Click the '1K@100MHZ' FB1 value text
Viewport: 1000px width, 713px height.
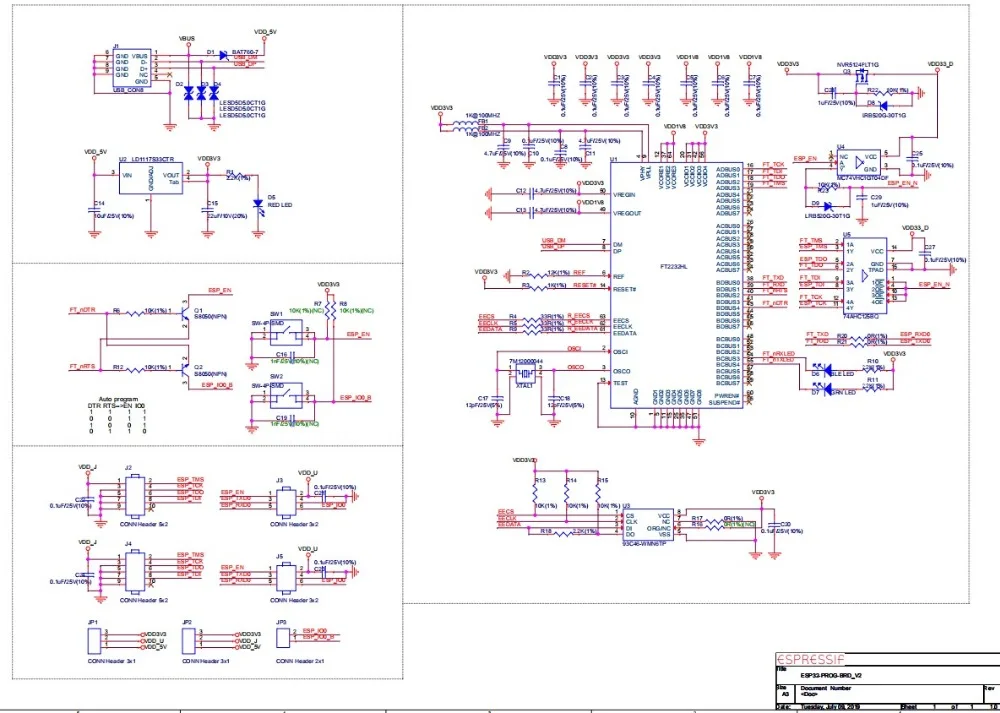pyautogui.click(x=483, y=115)
